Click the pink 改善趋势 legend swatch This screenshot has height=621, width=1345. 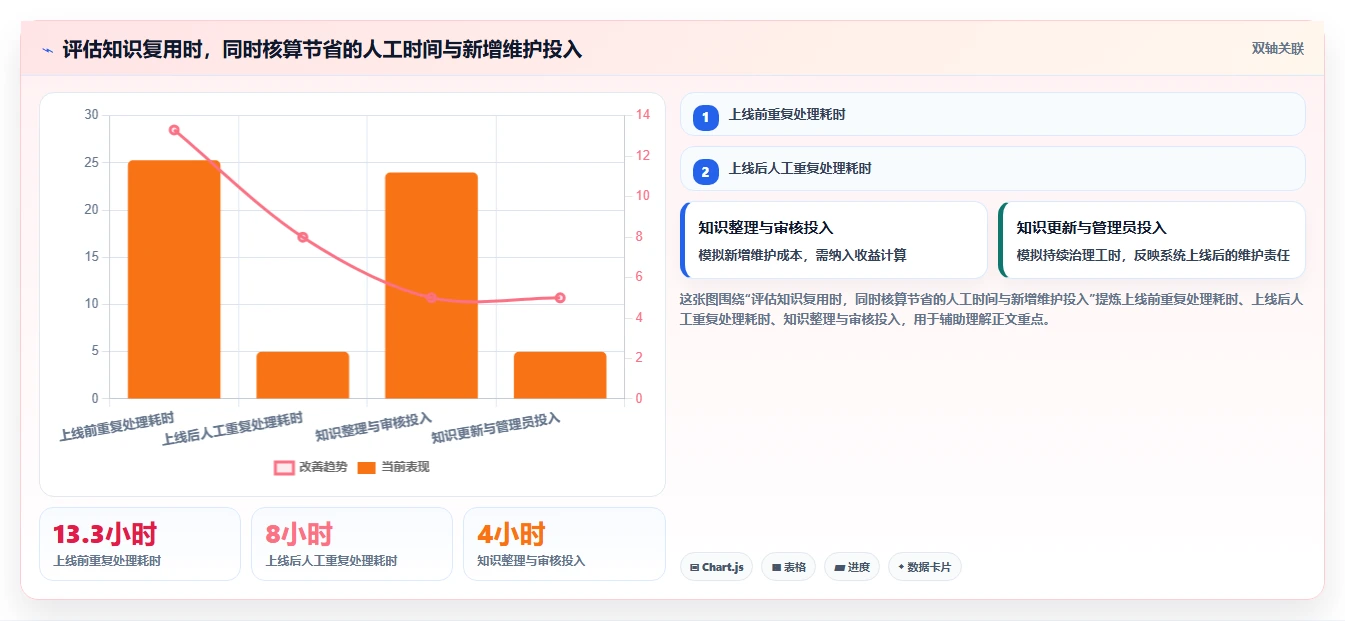(284, 467)
